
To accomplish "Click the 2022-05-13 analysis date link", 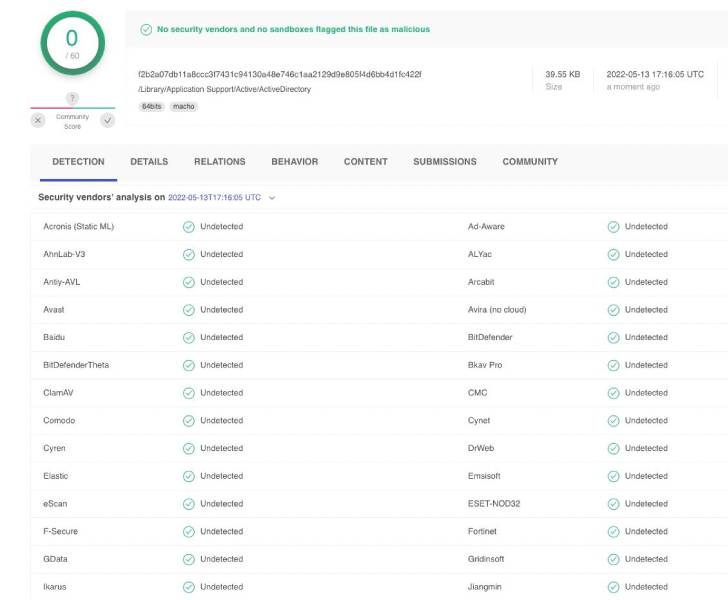I will coord(214,198).
